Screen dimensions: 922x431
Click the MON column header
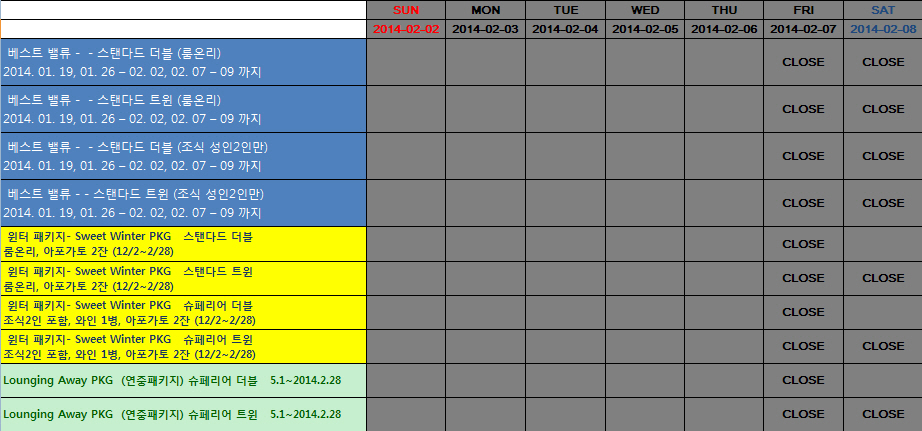(x=485, y=10)
